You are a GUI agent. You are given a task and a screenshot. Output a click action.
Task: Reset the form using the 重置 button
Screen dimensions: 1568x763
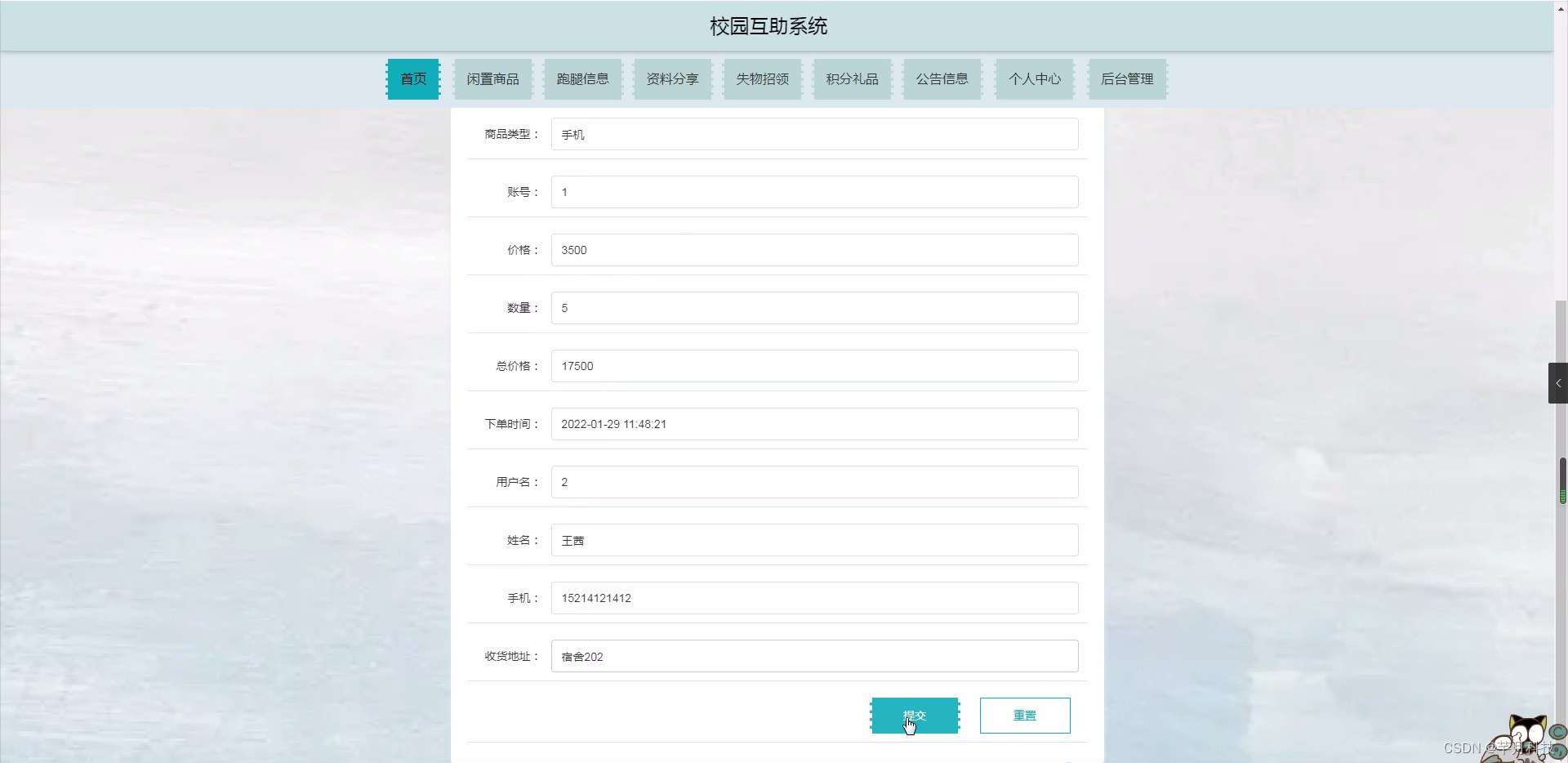(x=1024, y=715)
